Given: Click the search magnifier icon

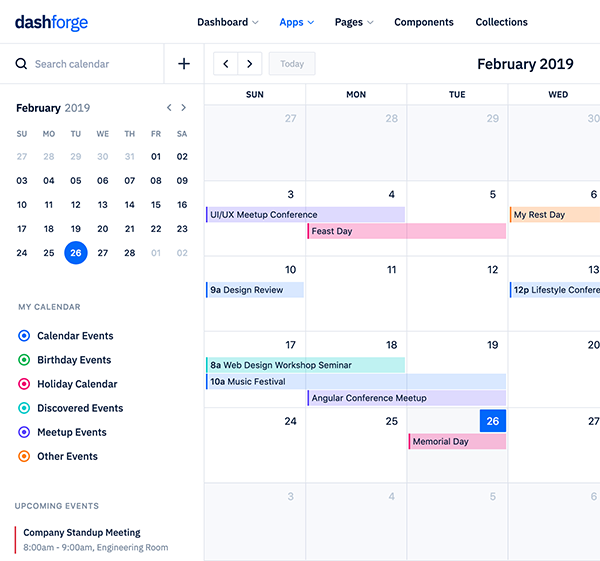Looking at the screenshot, I should click(21, 64).
